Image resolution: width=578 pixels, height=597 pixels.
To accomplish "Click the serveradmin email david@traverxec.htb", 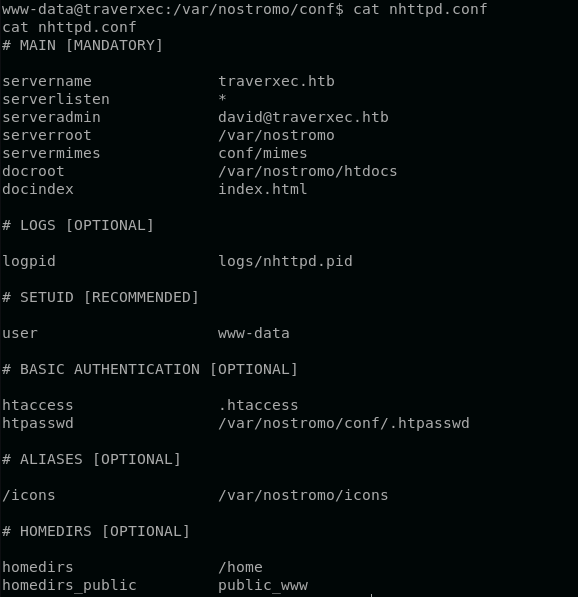I will point(303,117).
